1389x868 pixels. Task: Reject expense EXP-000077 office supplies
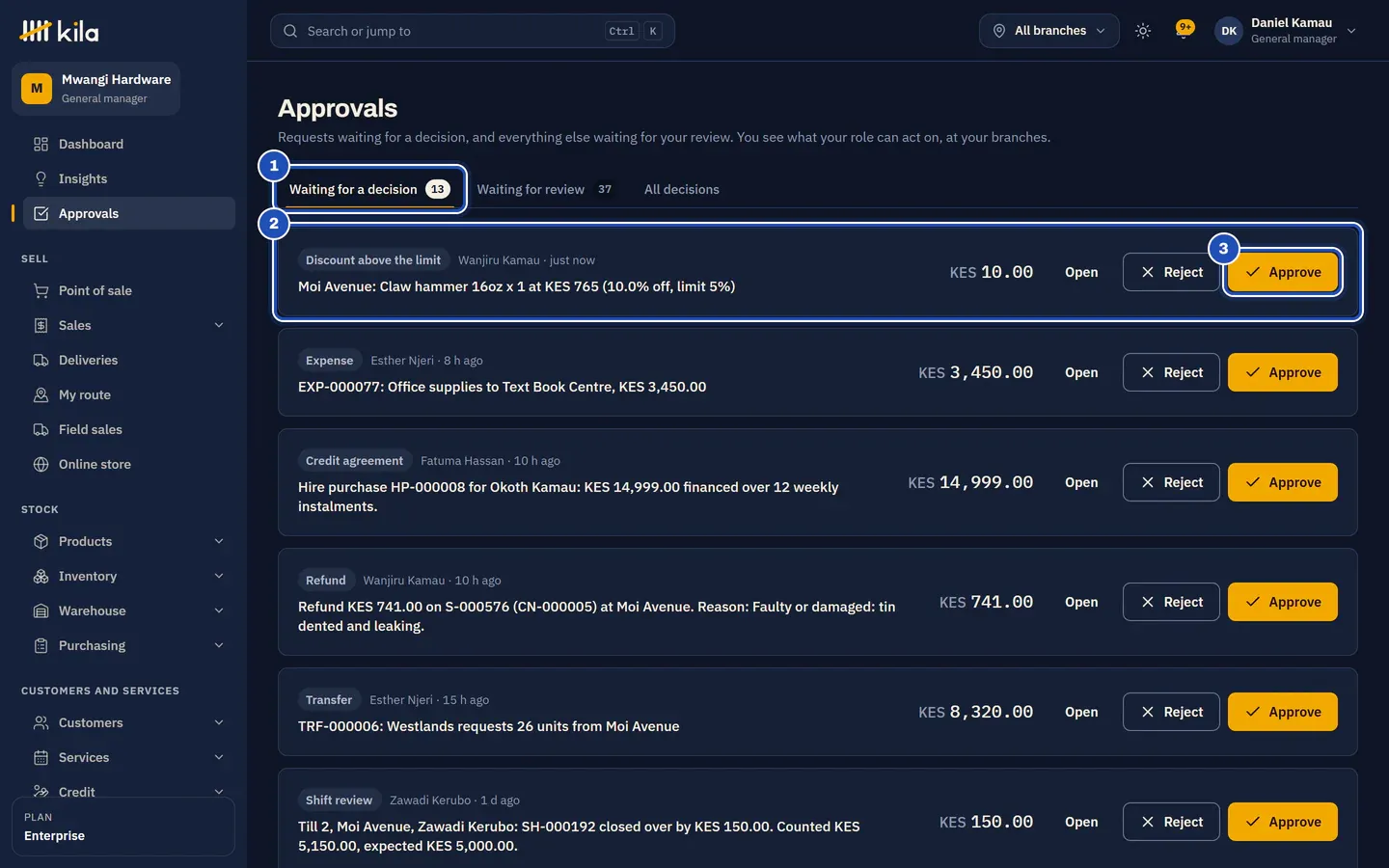click(x=1171, y=372)
